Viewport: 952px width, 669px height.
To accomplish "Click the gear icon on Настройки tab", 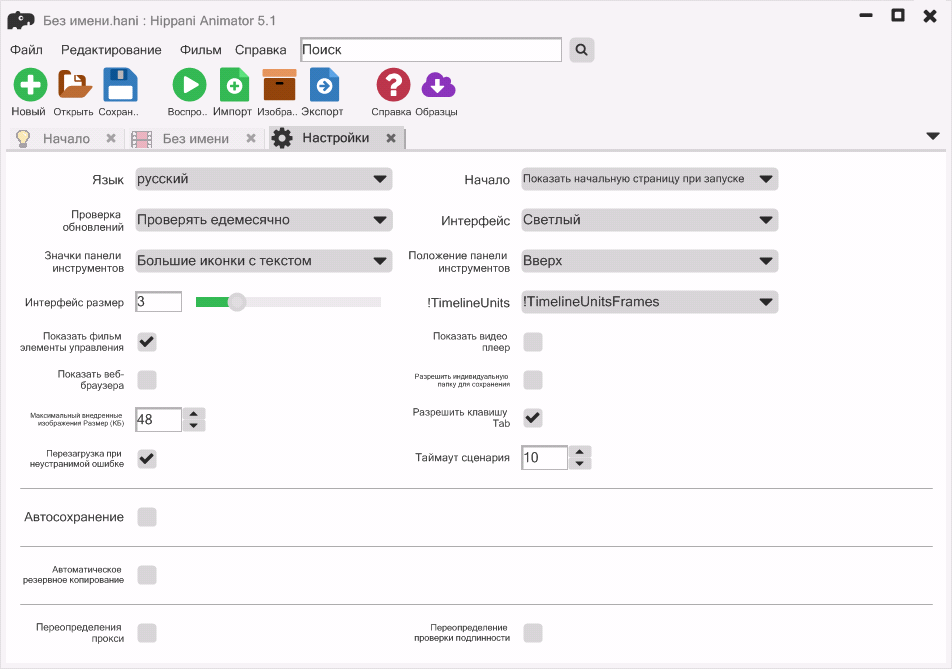I will (x=282, y=138).
